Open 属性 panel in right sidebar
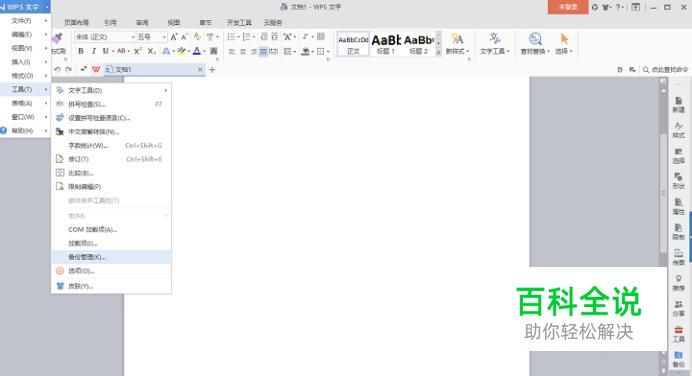The width and height of the screenshot is (692, 376). point(678,207)
